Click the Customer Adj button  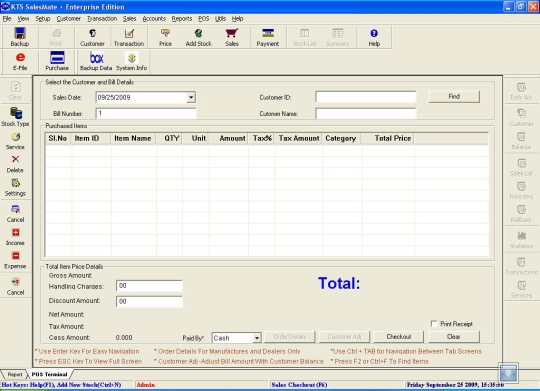[344, 337]
